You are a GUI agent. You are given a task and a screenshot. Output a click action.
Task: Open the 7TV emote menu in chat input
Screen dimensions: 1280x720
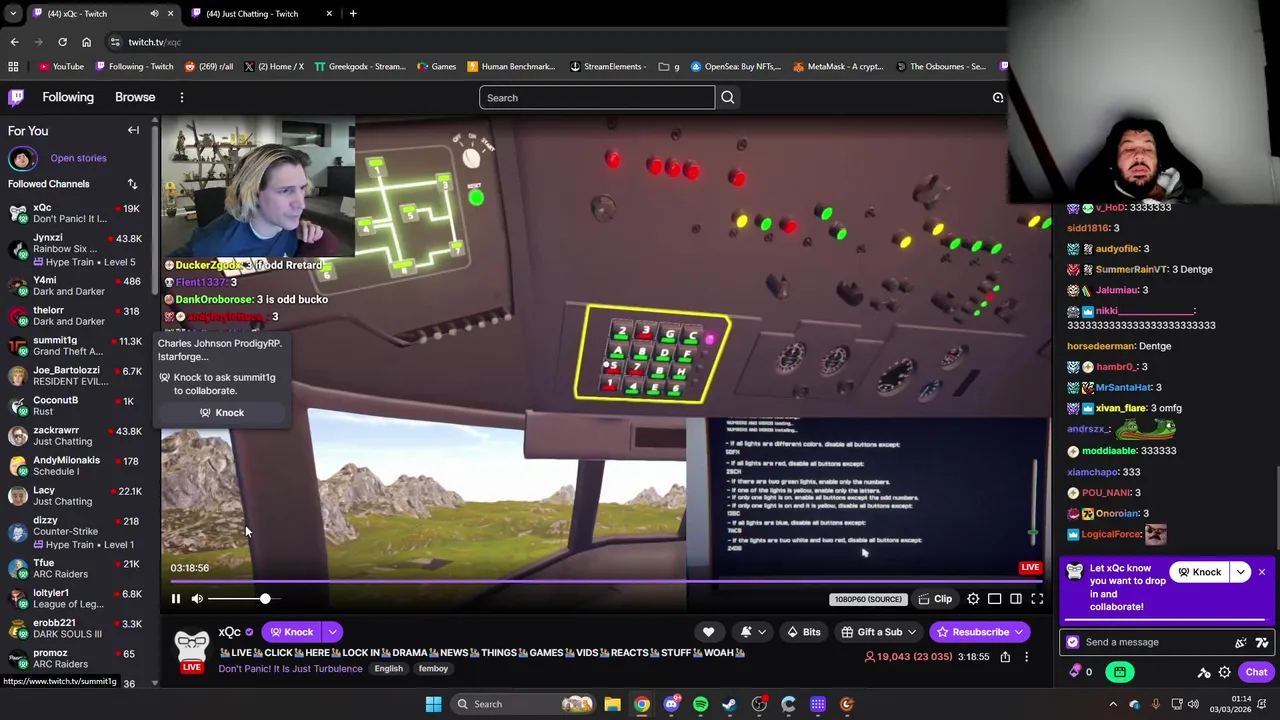1262,643
